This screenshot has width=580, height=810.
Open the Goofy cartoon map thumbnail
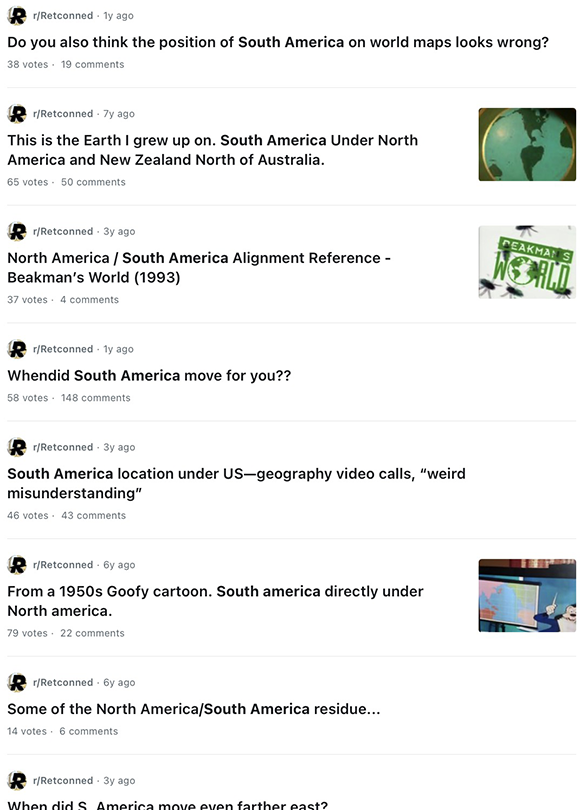click(x=527, y=596)
